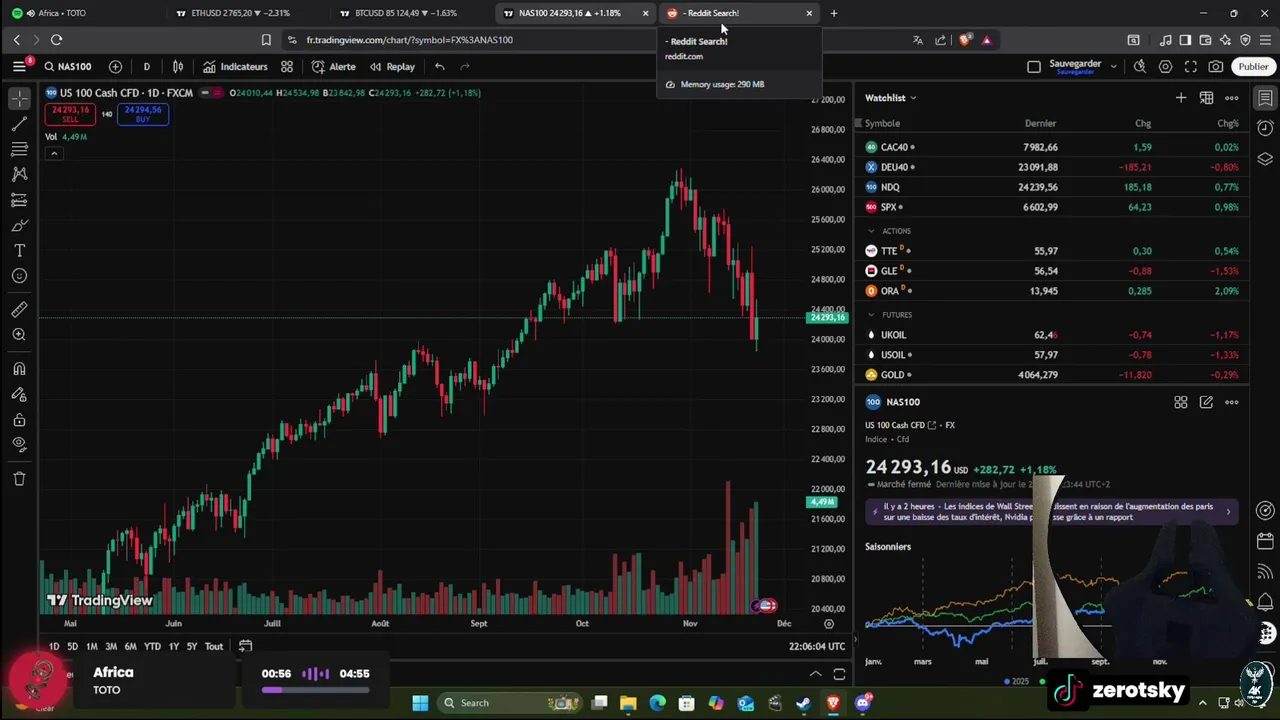Open the watchlist three-dot menu
1280x720 pixels.
[x=1232, y=98]
